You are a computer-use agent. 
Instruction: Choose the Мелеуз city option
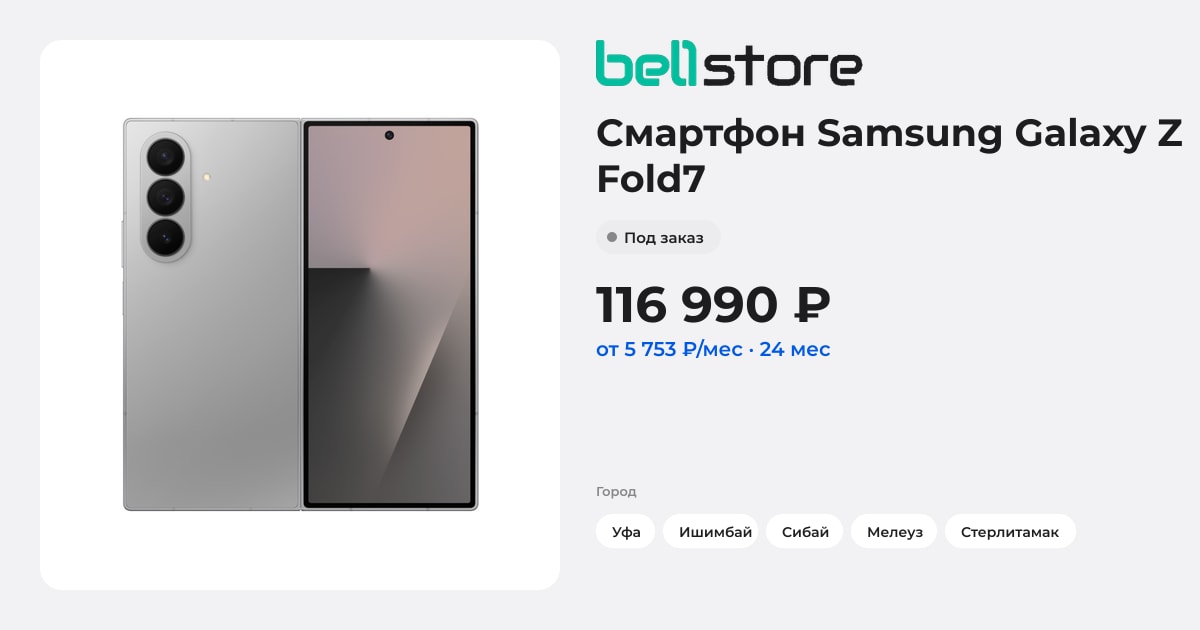[x=894, y=531]
